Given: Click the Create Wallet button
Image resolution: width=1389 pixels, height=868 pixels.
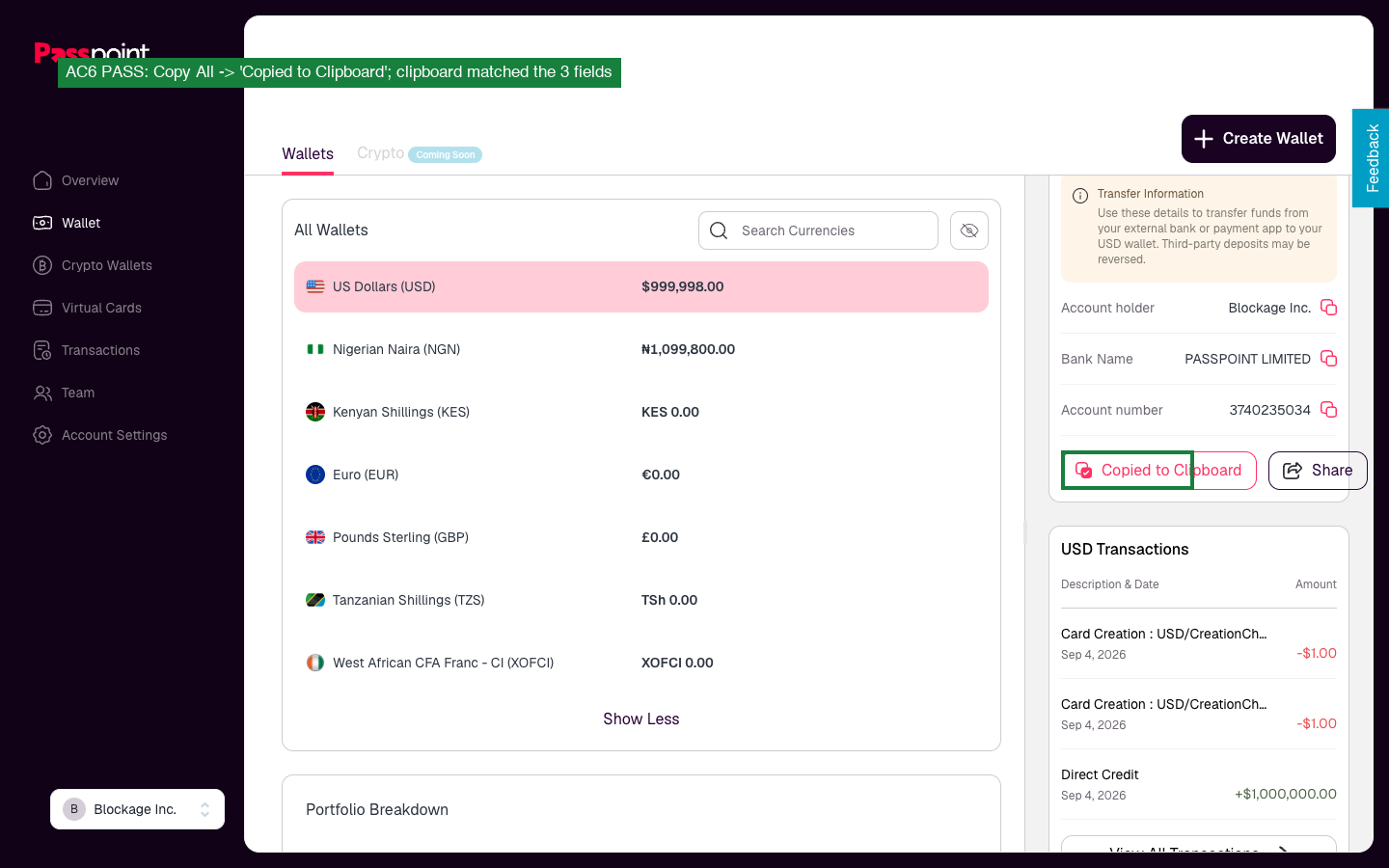Looking at the screenshot, I should 1259,139.
